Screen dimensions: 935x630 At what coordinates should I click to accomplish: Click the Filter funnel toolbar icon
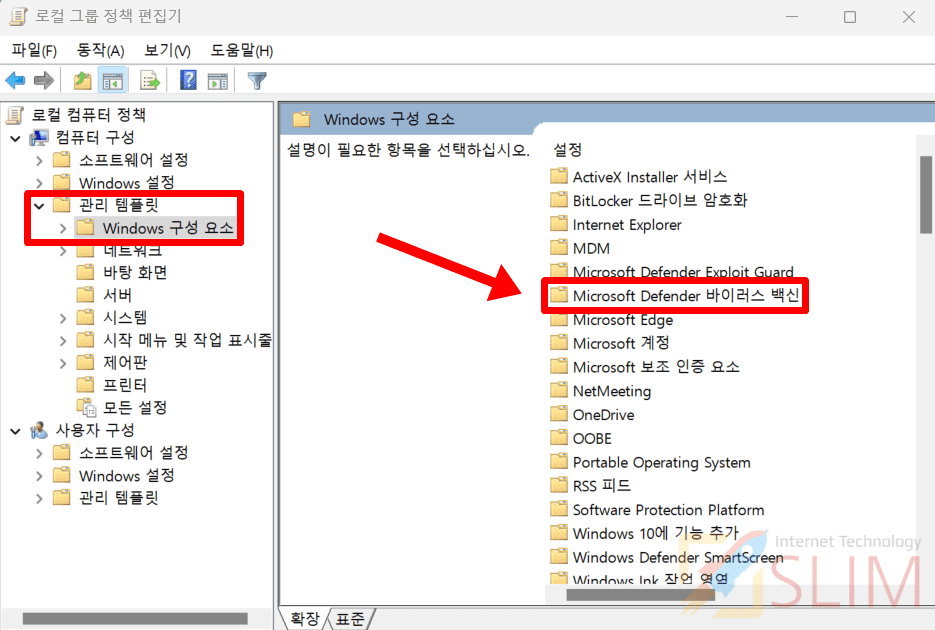(x=257, y=80)
